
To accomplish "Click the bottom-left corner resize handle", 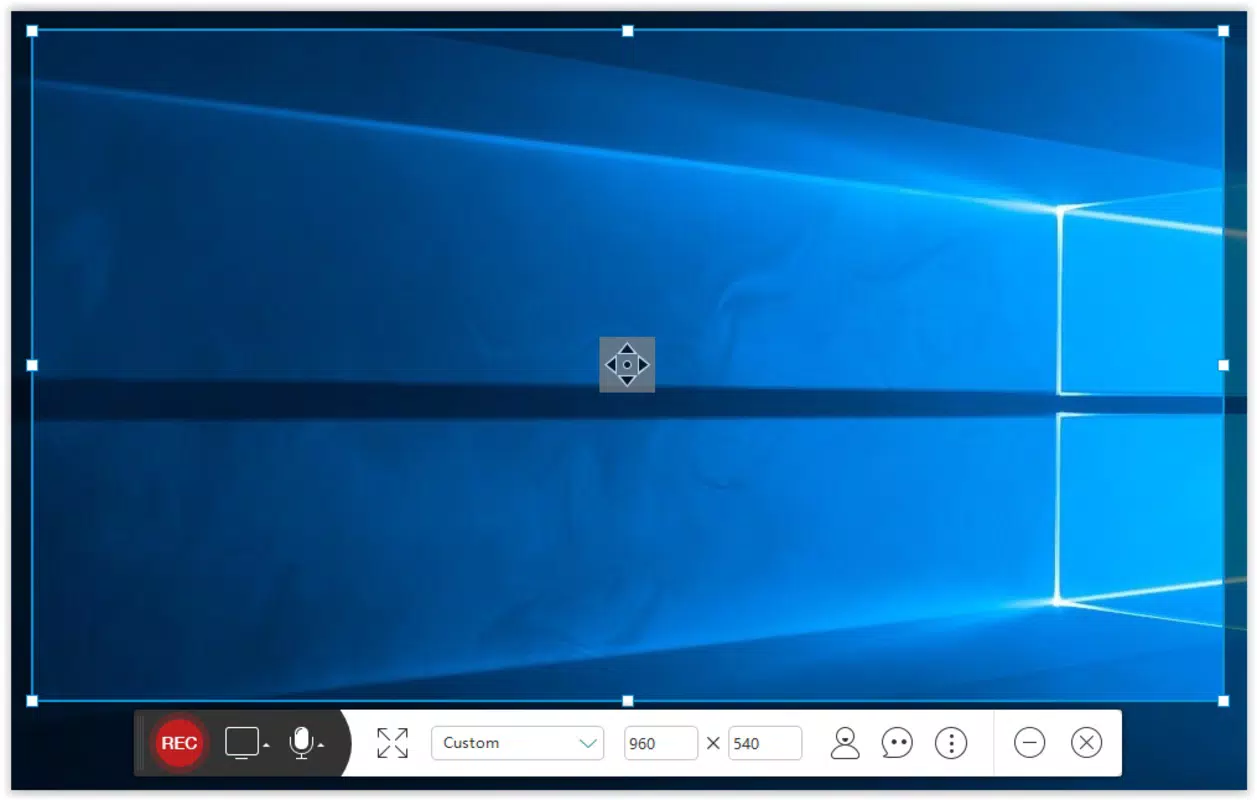I will (x=32, y=701).
